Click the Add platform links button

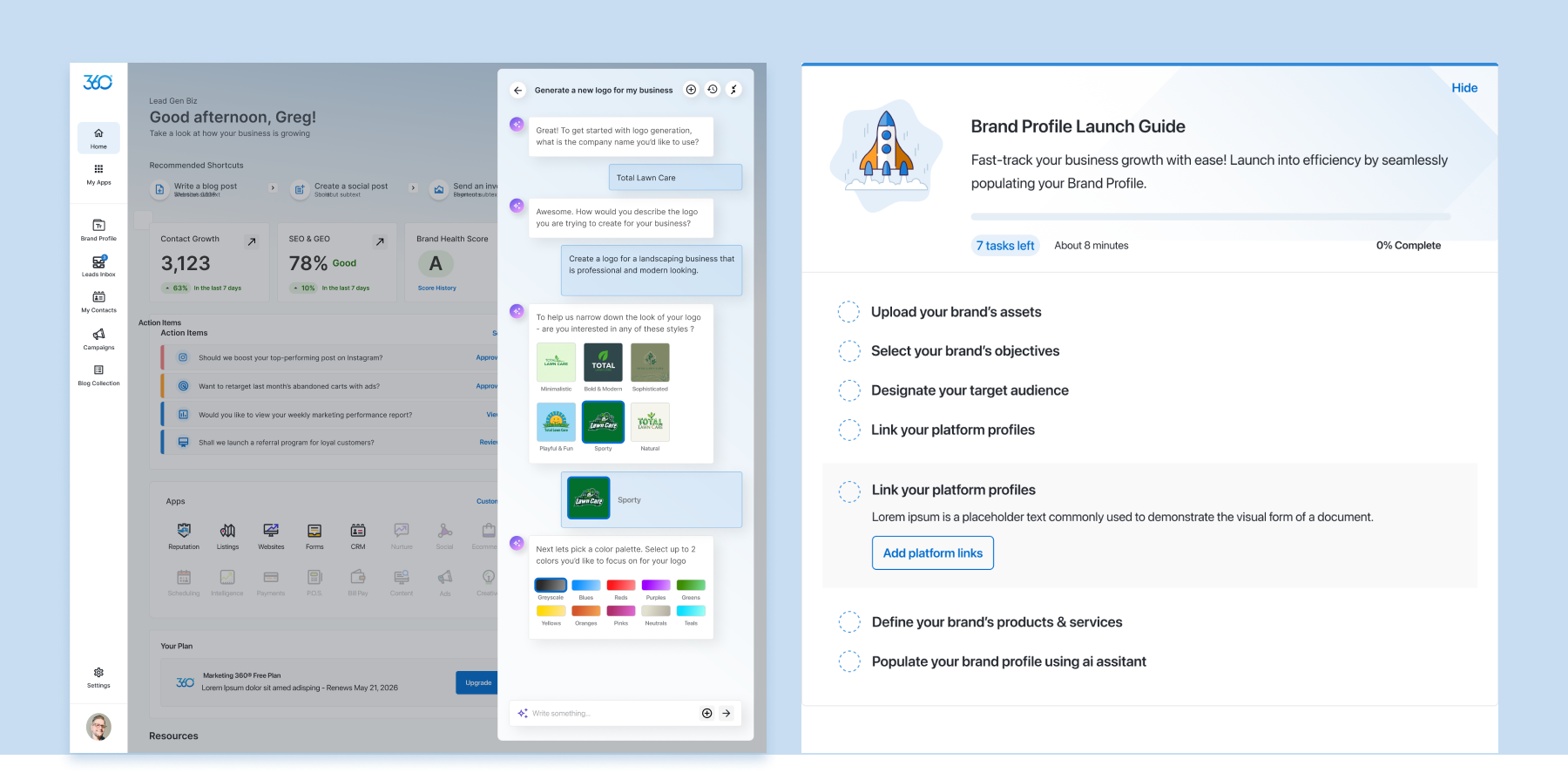coord(932,553)
